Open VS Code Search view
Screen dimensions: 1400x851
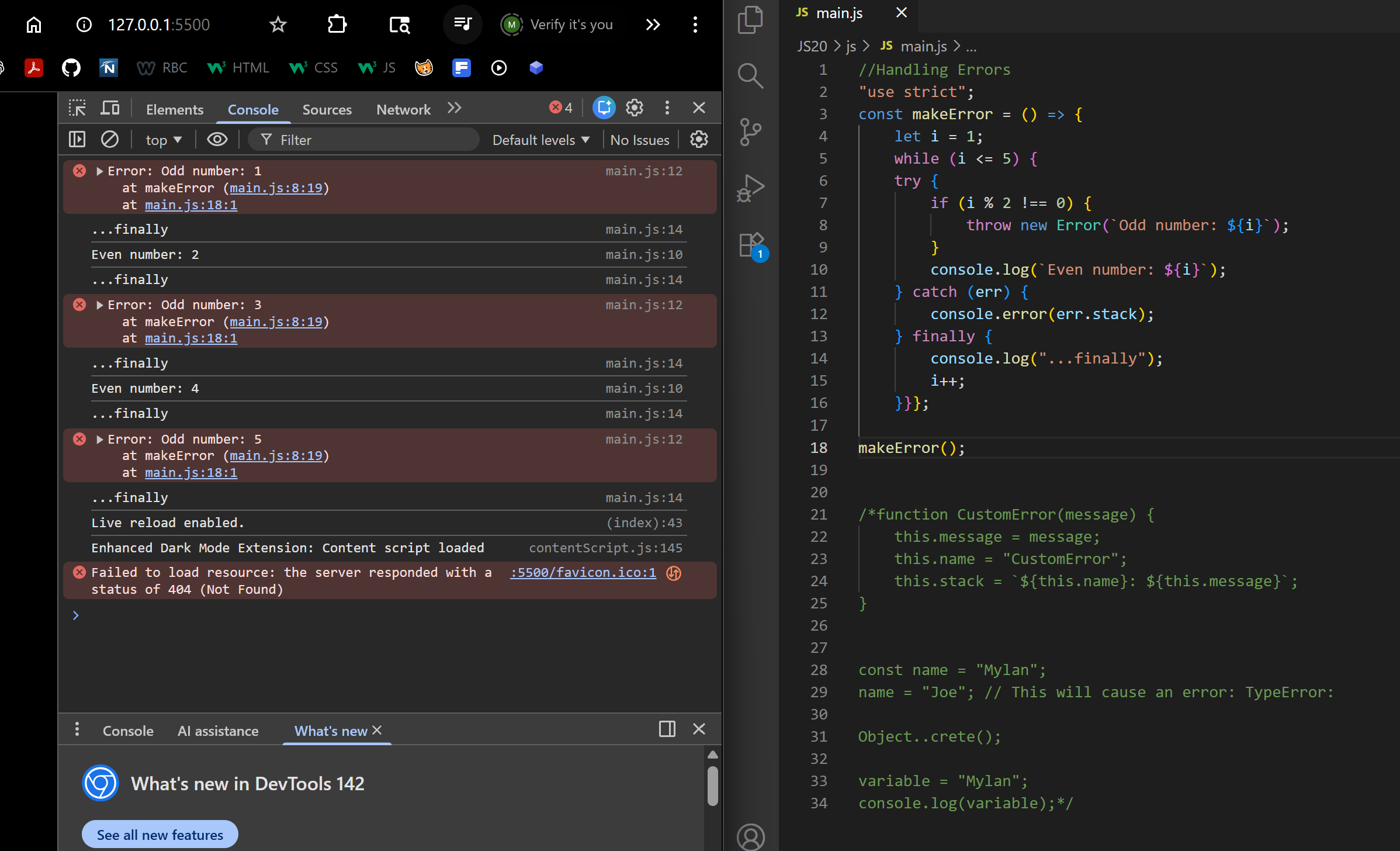coord(750,75)
